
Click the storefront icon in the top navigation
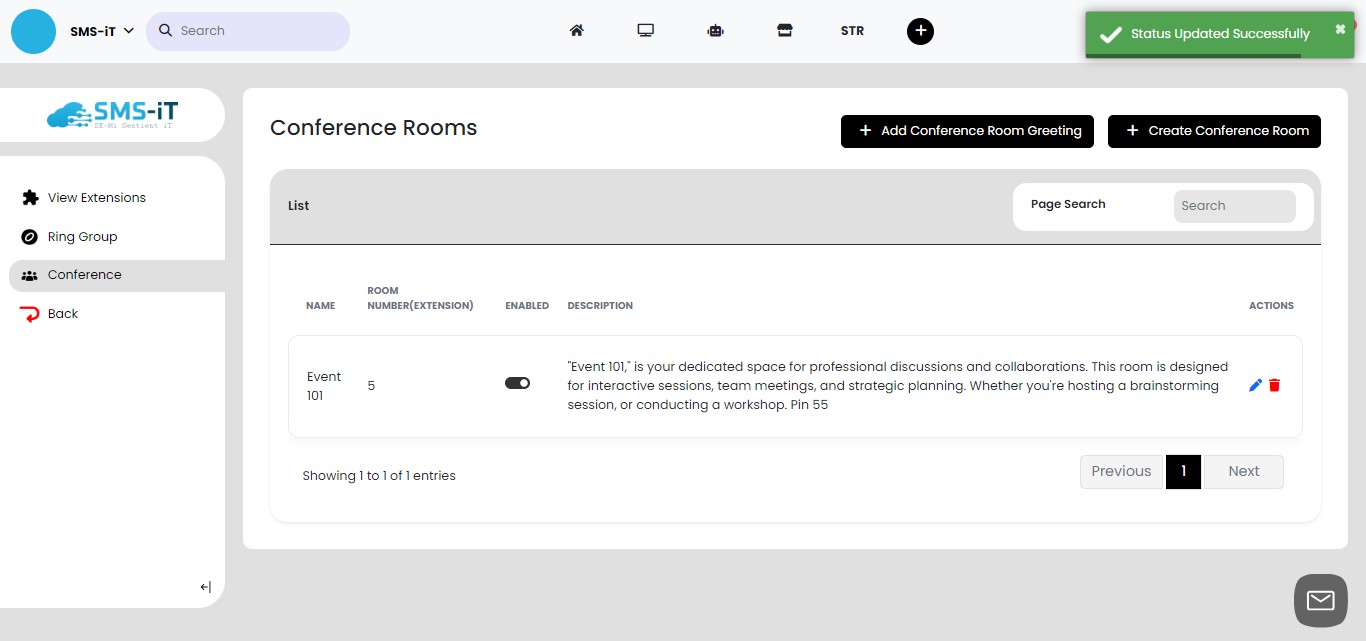pos(785,31)
